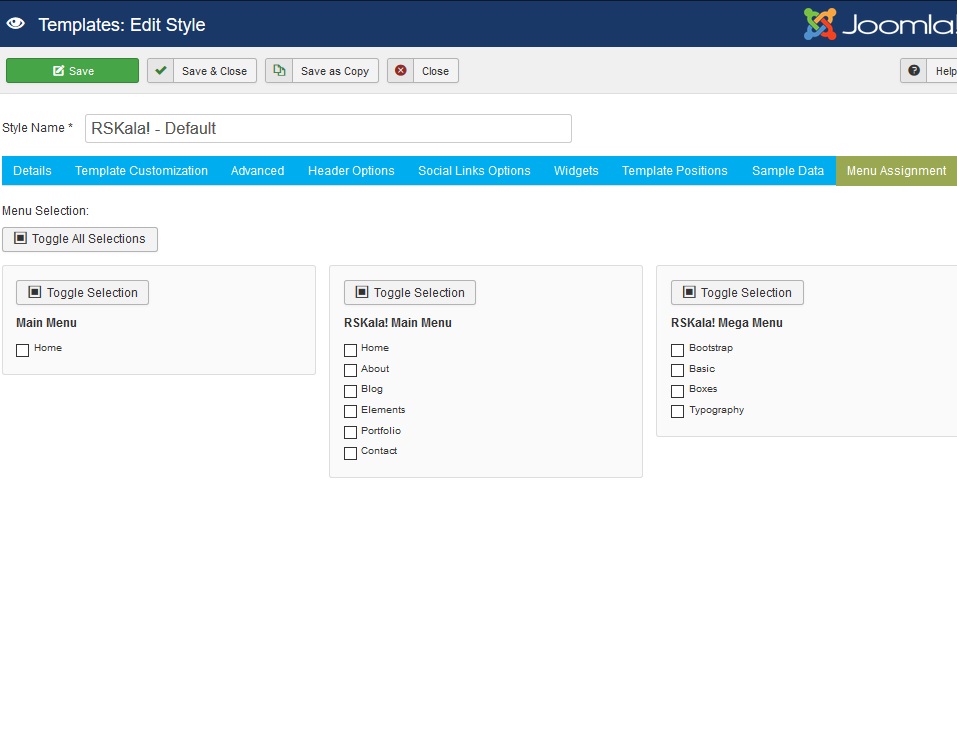Click the red X icon beside Close

(400, 71)
